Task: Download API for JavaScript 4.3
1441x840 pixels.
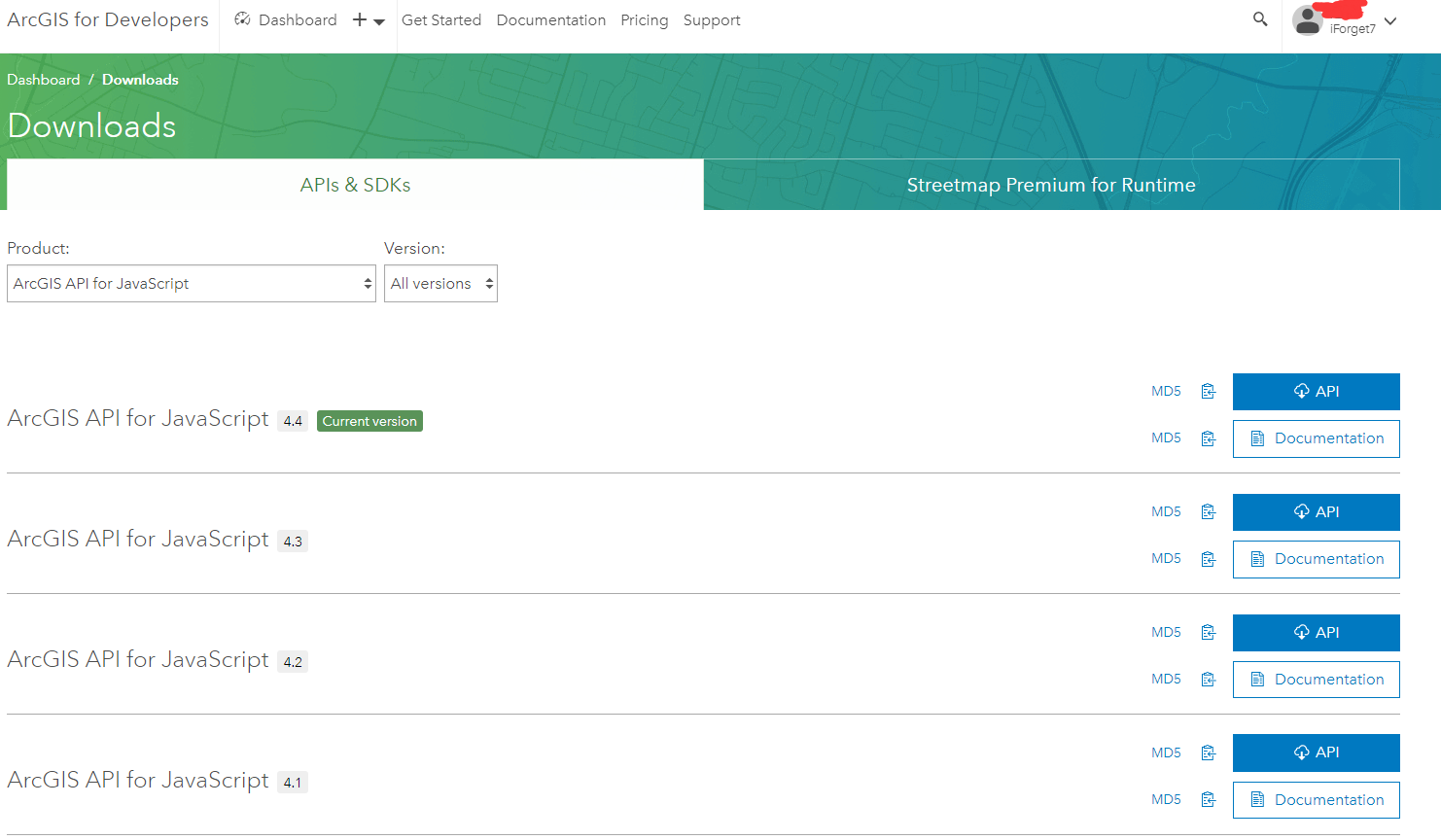Action: tap(1317, 512)
